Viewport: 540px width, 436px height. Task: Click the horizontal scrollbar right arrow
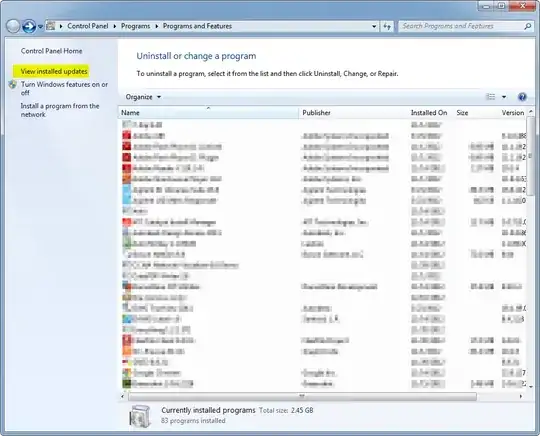(521, 396)
